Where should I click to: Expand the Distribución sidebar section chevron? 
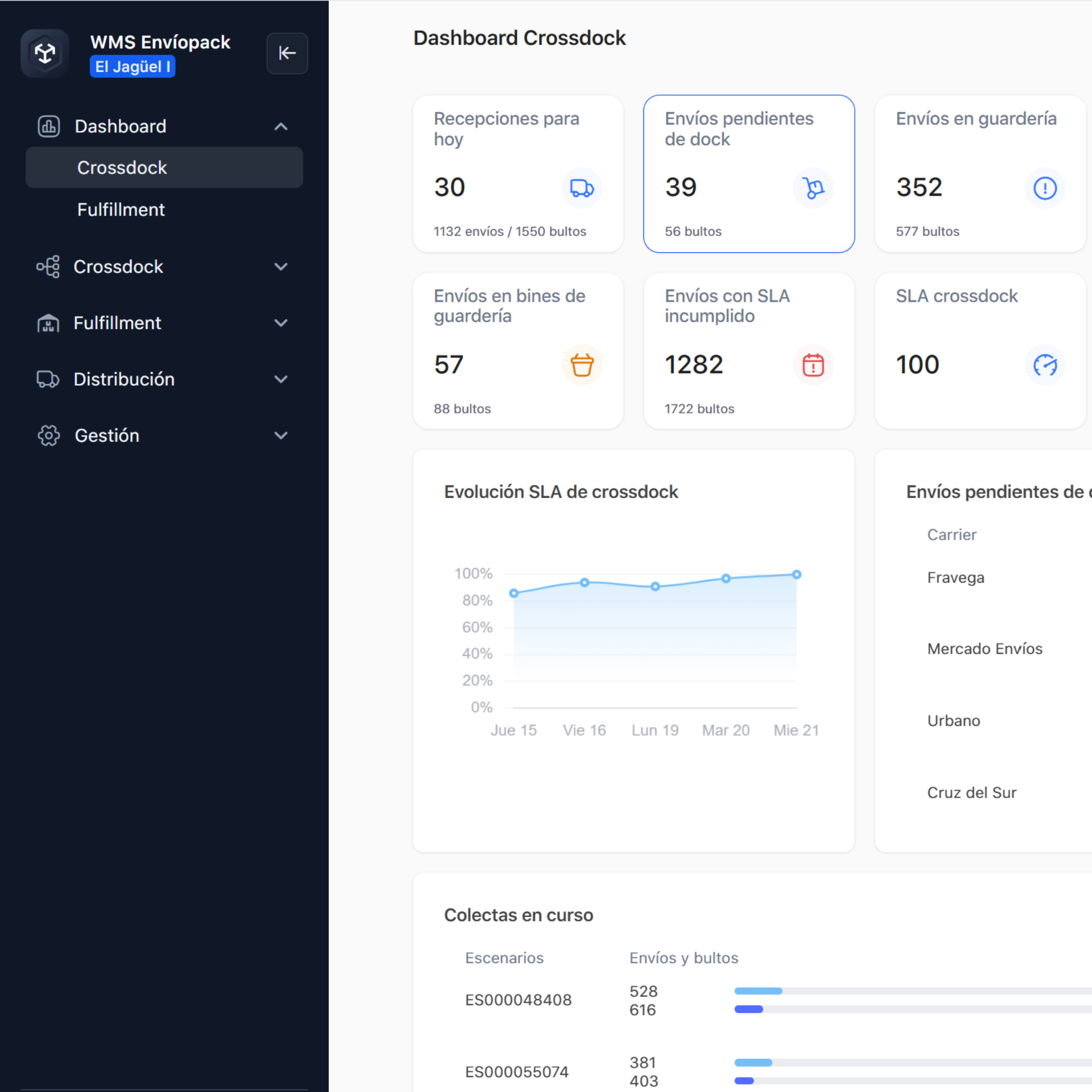coord(281,379)
